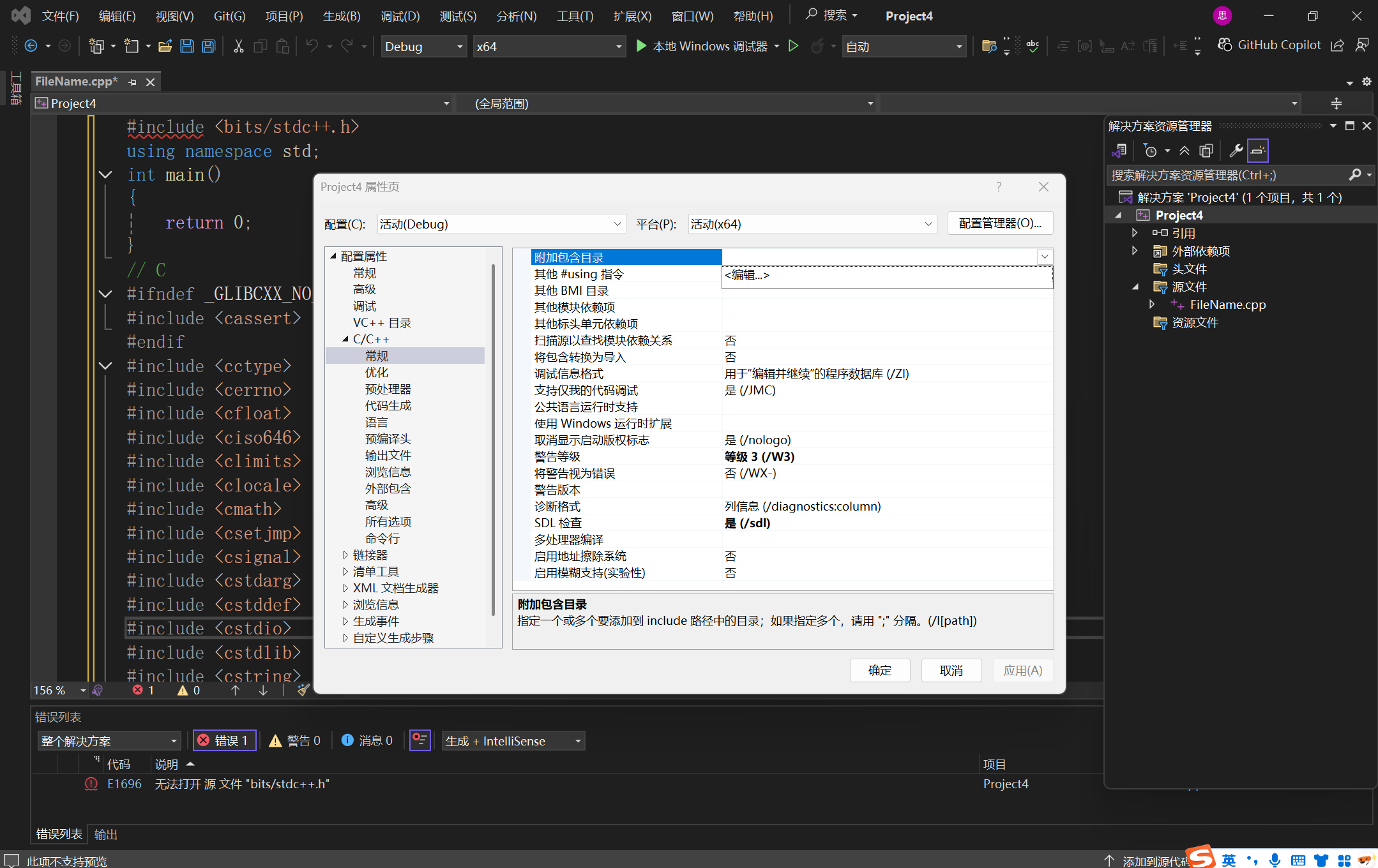Click the 确定 button
The width and height of the screenshot is (1378, 868).
coord(879,670)
